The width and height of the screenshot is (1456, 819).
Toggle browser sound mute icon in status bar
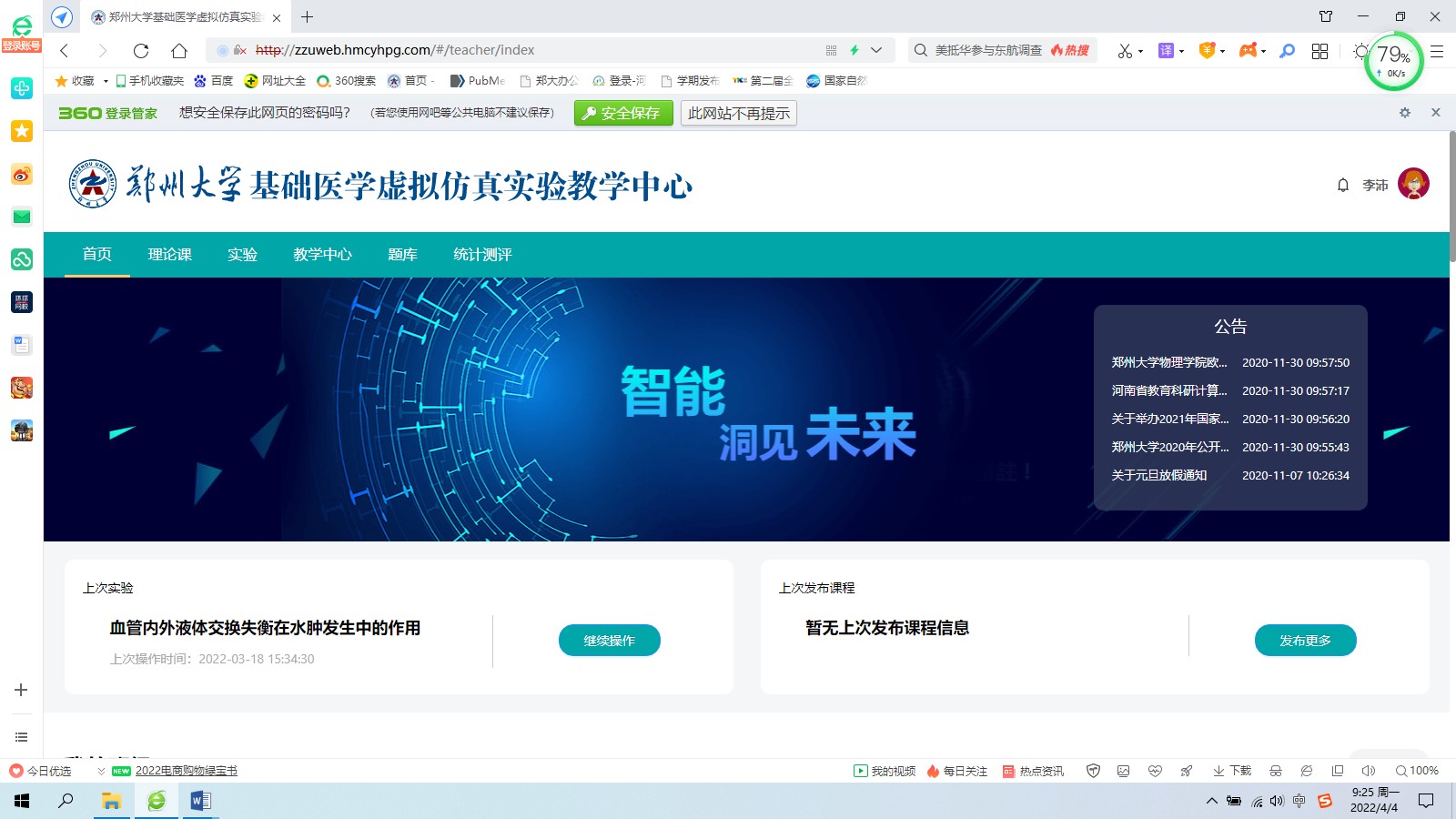(x=1368, y=771)
